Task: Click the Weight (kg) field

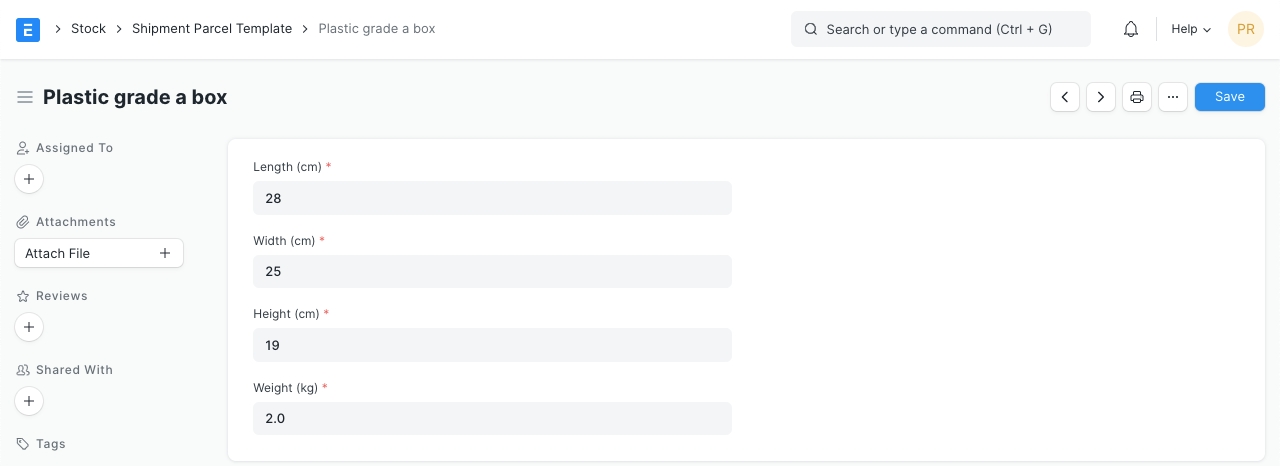Action: click(x=492, y=418)
